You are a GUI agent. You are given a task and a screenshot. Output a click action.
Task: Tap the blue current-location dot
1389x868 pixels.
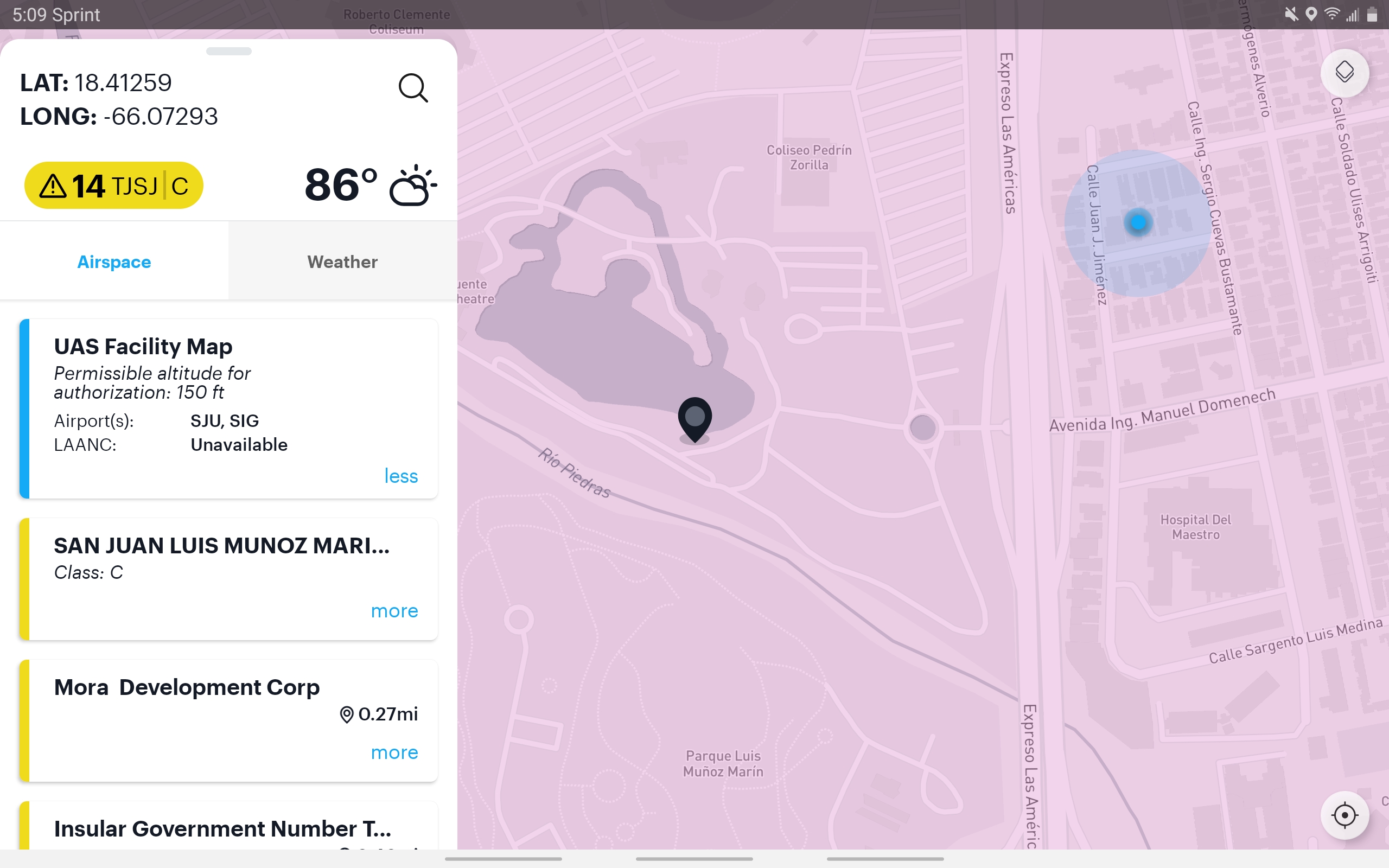coord(1138,222)
